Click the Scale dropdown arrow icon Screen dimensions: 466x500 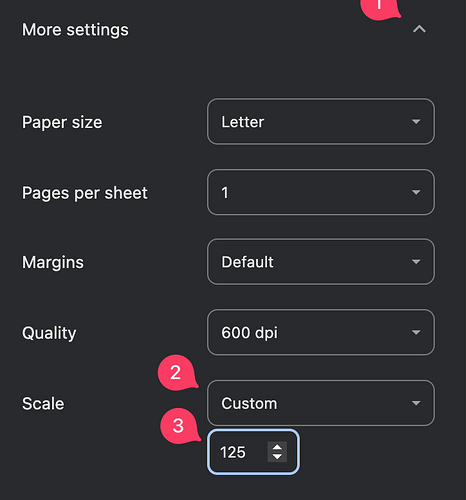point(416,403)
